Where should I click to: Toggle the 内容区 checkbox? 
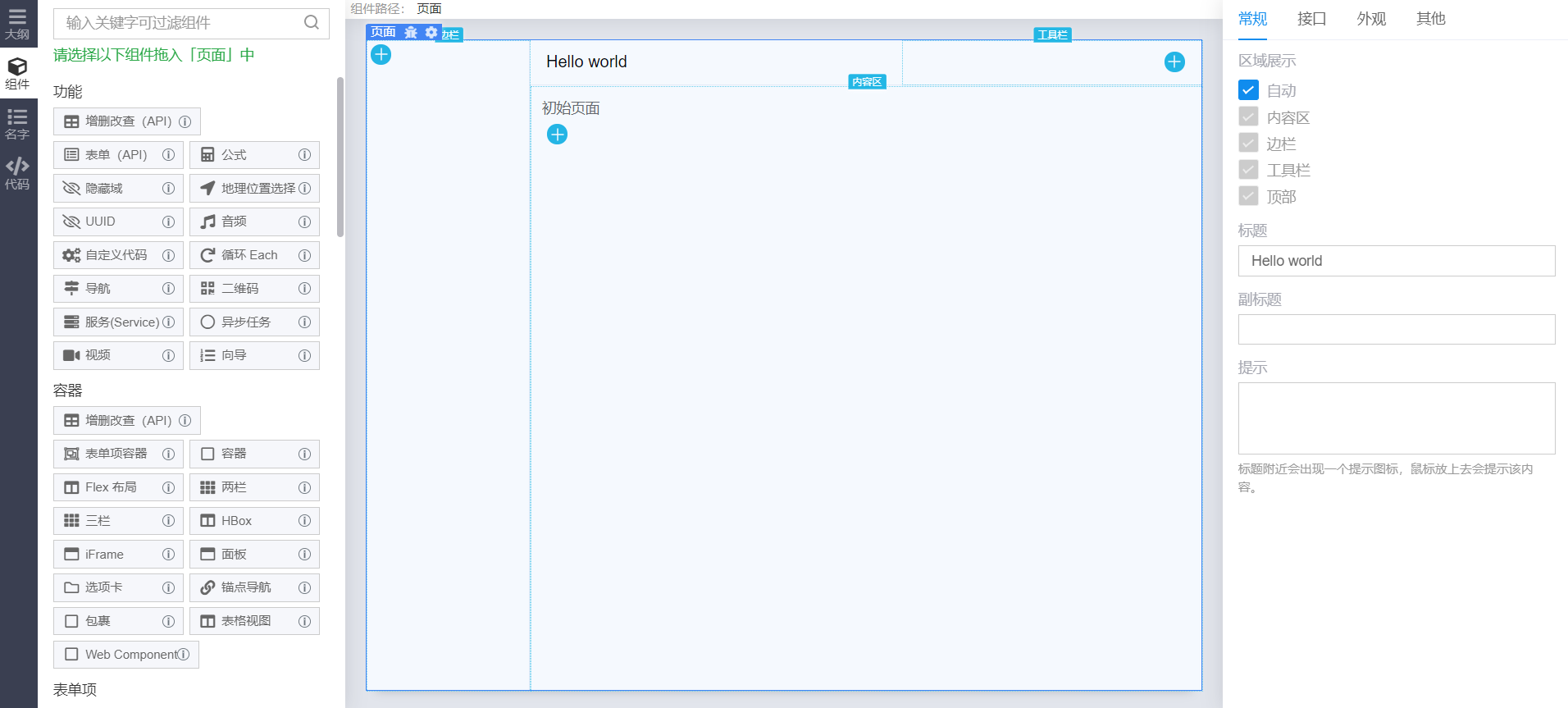1248,116
